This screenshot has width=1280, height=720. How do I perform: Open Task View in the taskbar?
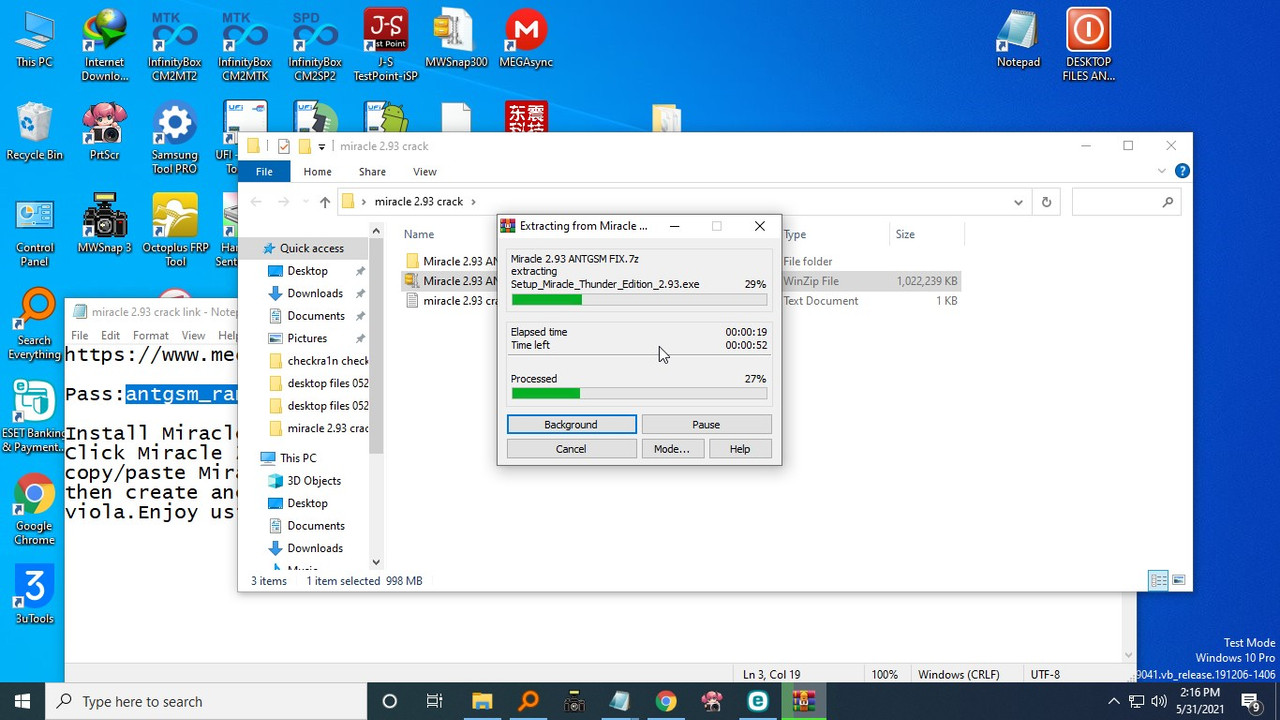coord(435,701)
